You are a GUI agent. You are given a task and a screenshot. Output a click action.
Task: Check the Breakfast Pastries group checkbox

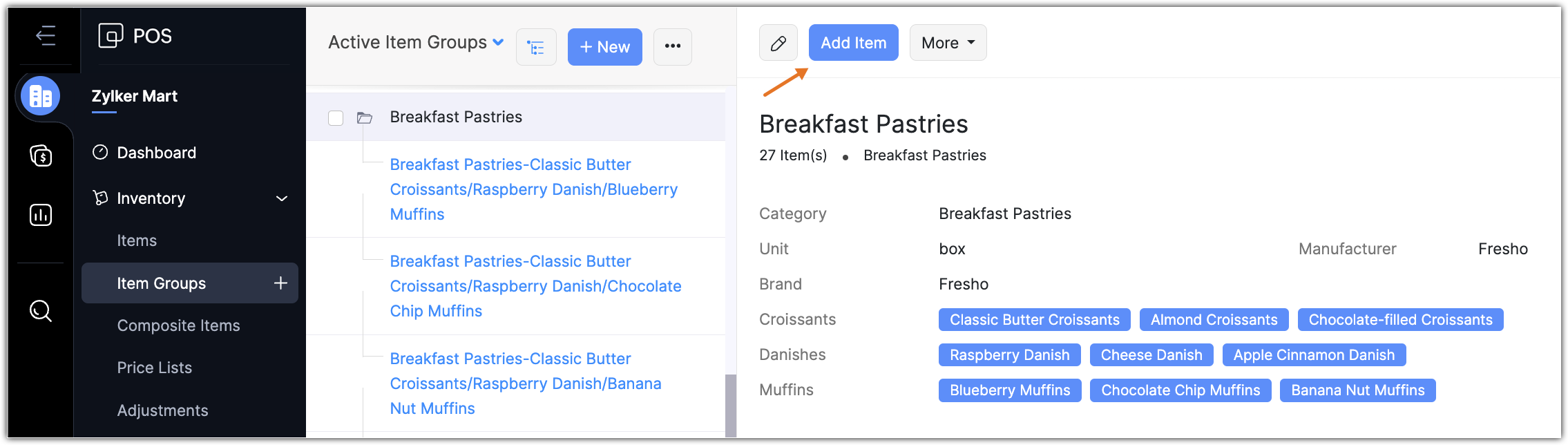click(336, 118)
